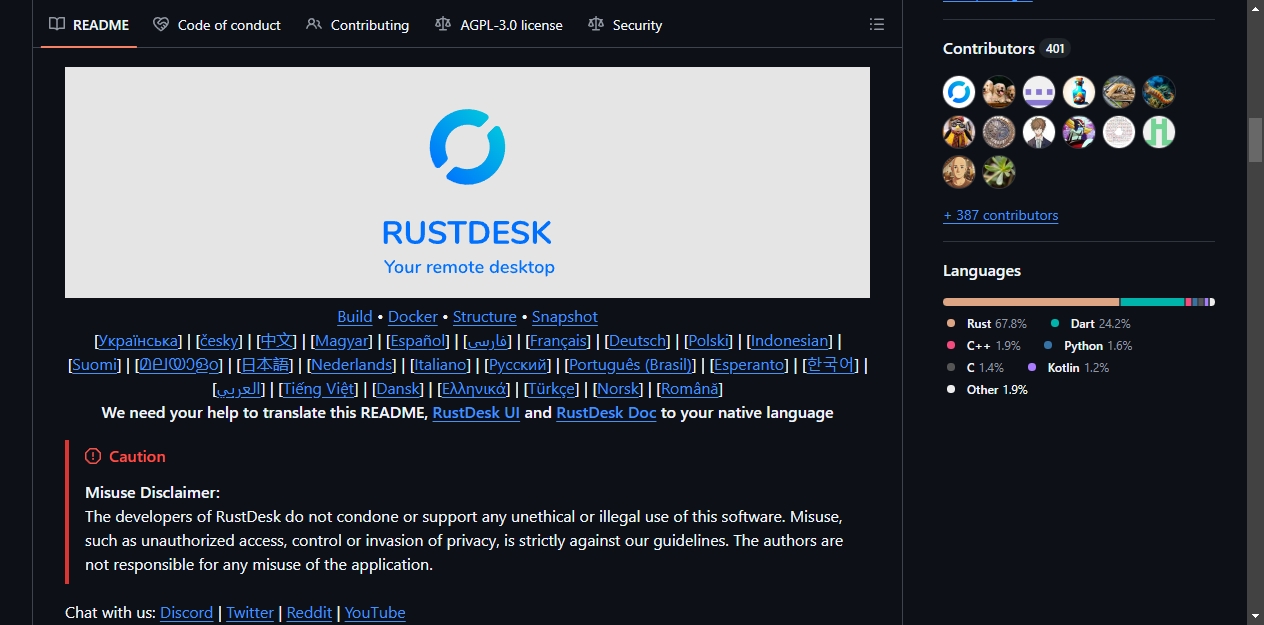
Task: Open the Code of conduct tab
Action: [x=217, y=24]
